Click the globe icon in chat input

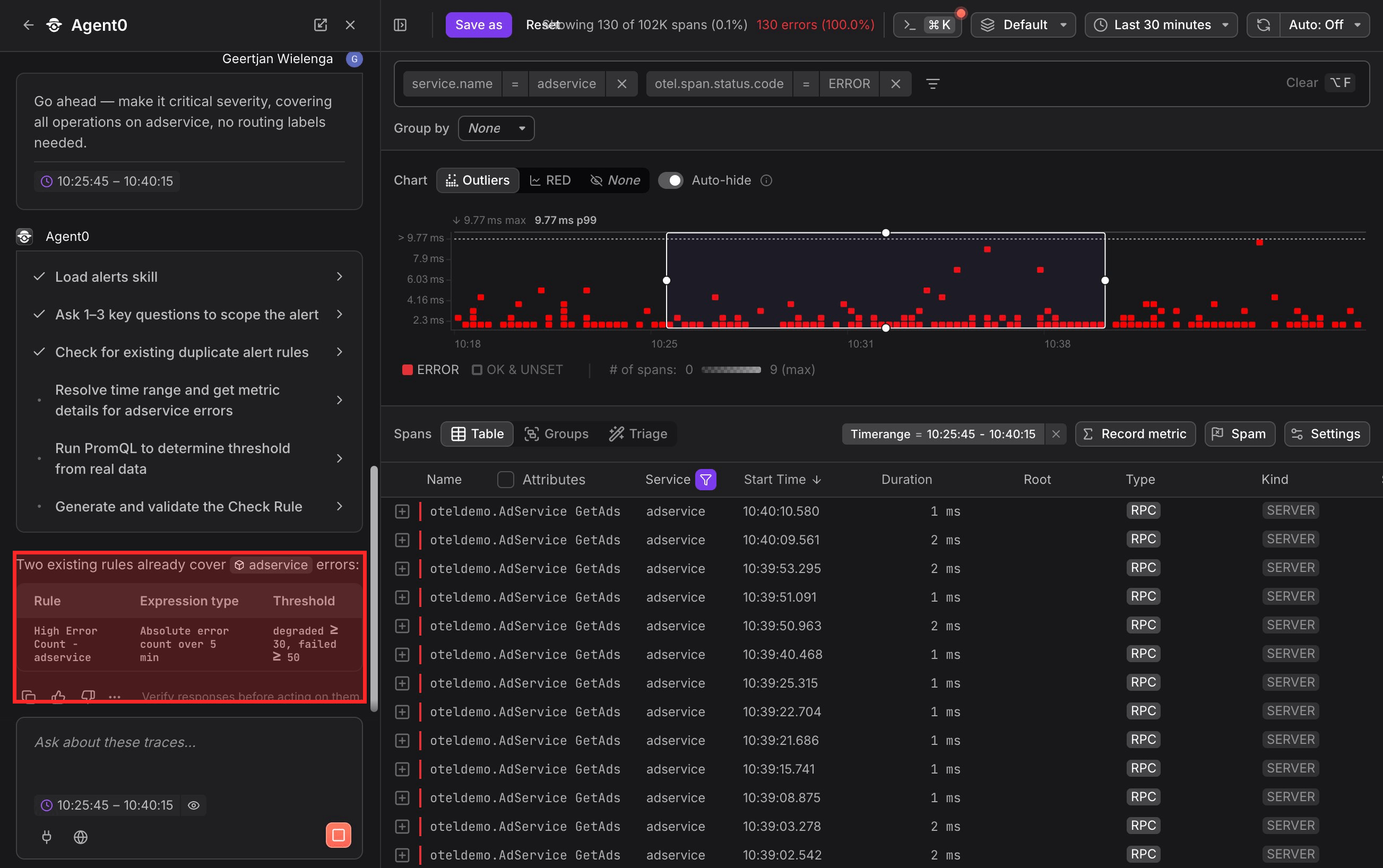pyautogui.click(x=81, y=837)
